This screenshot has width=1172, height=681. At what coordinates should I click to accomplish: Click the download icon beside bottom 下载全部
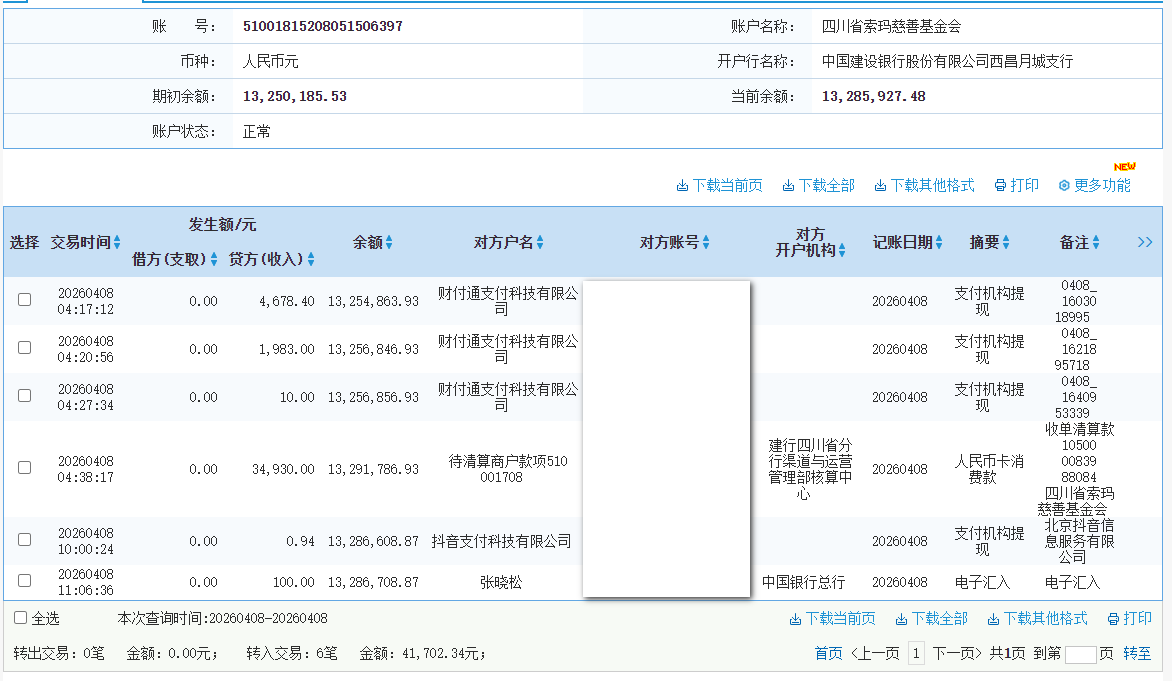[899, 618]
